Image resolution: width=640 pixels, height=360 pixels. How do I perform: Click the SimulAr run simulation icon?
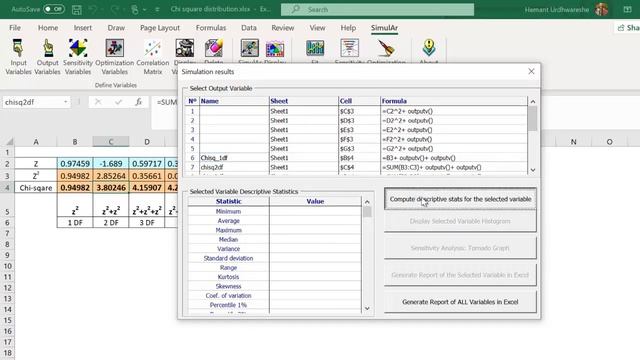pos(249,48)
